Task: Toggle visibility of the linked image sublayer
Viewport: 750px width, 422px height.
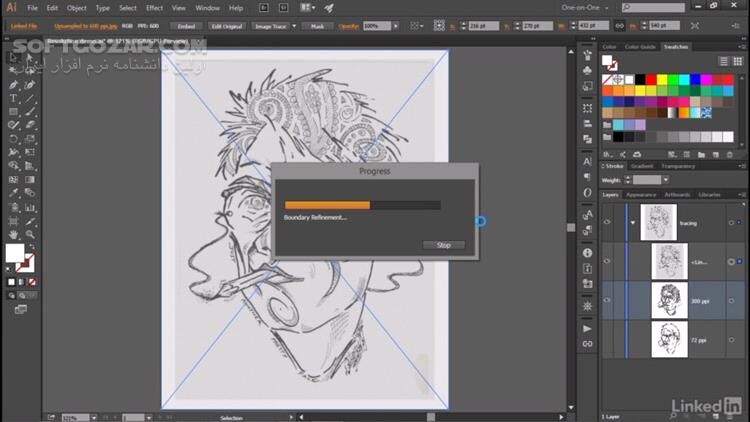Action: tap(607, 262)
